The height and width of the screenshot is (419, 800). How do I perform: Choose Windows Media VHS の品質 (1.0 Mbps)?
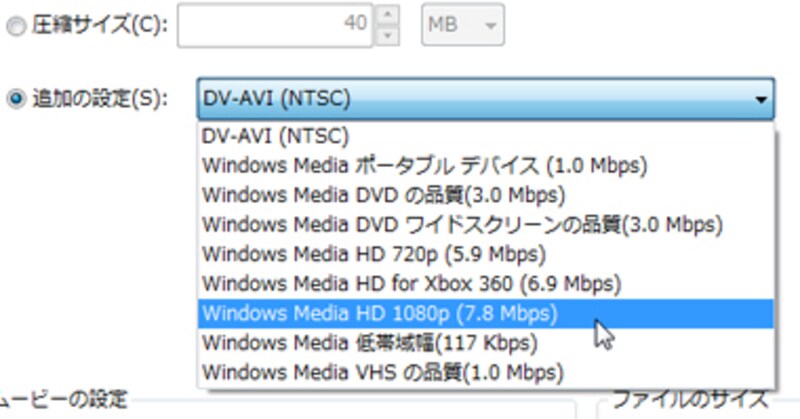pyautogui.click(x=382, y=374)
